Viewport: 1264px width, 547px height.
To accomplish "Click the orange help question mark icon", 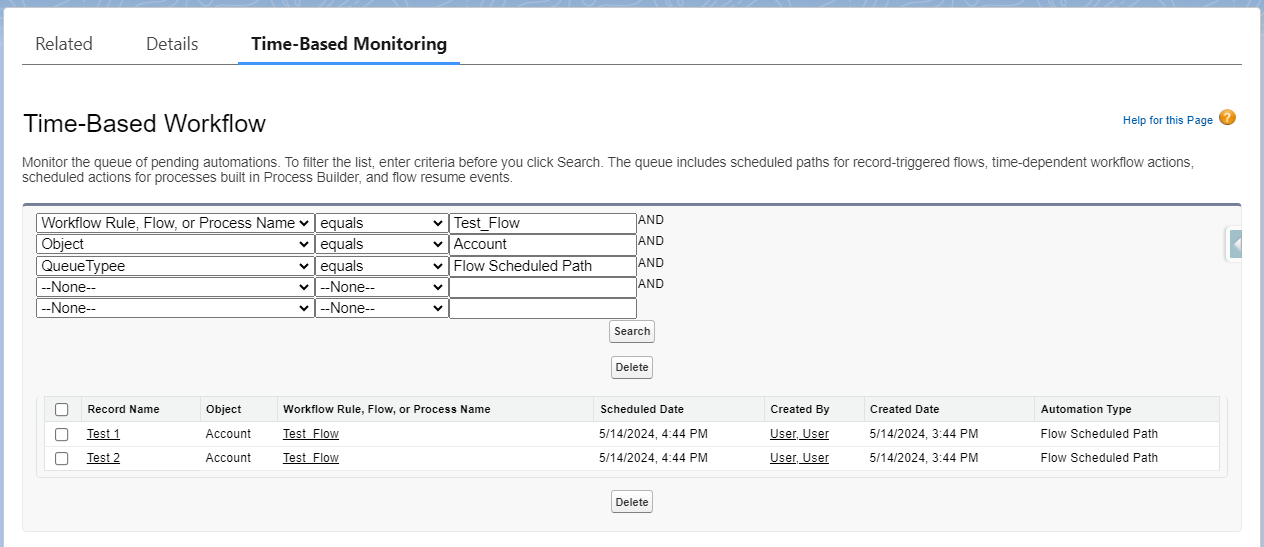I will (x=1227, y=118).
